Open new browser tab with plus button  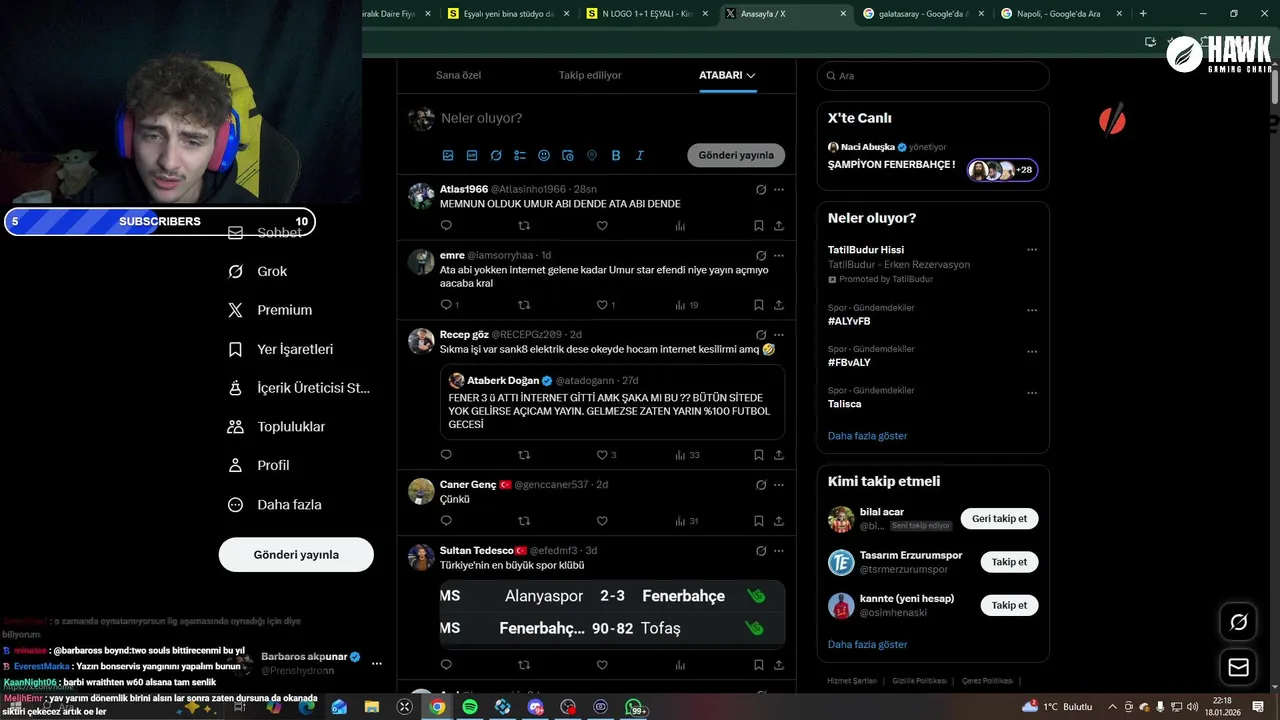[x=1143, y=14]
